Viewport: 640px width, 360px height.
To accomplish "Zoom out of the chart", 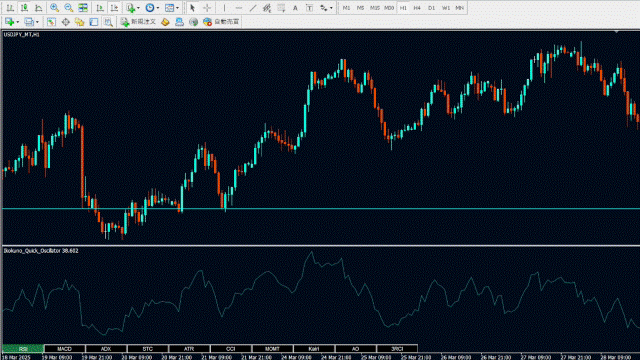I will (69, 8).
